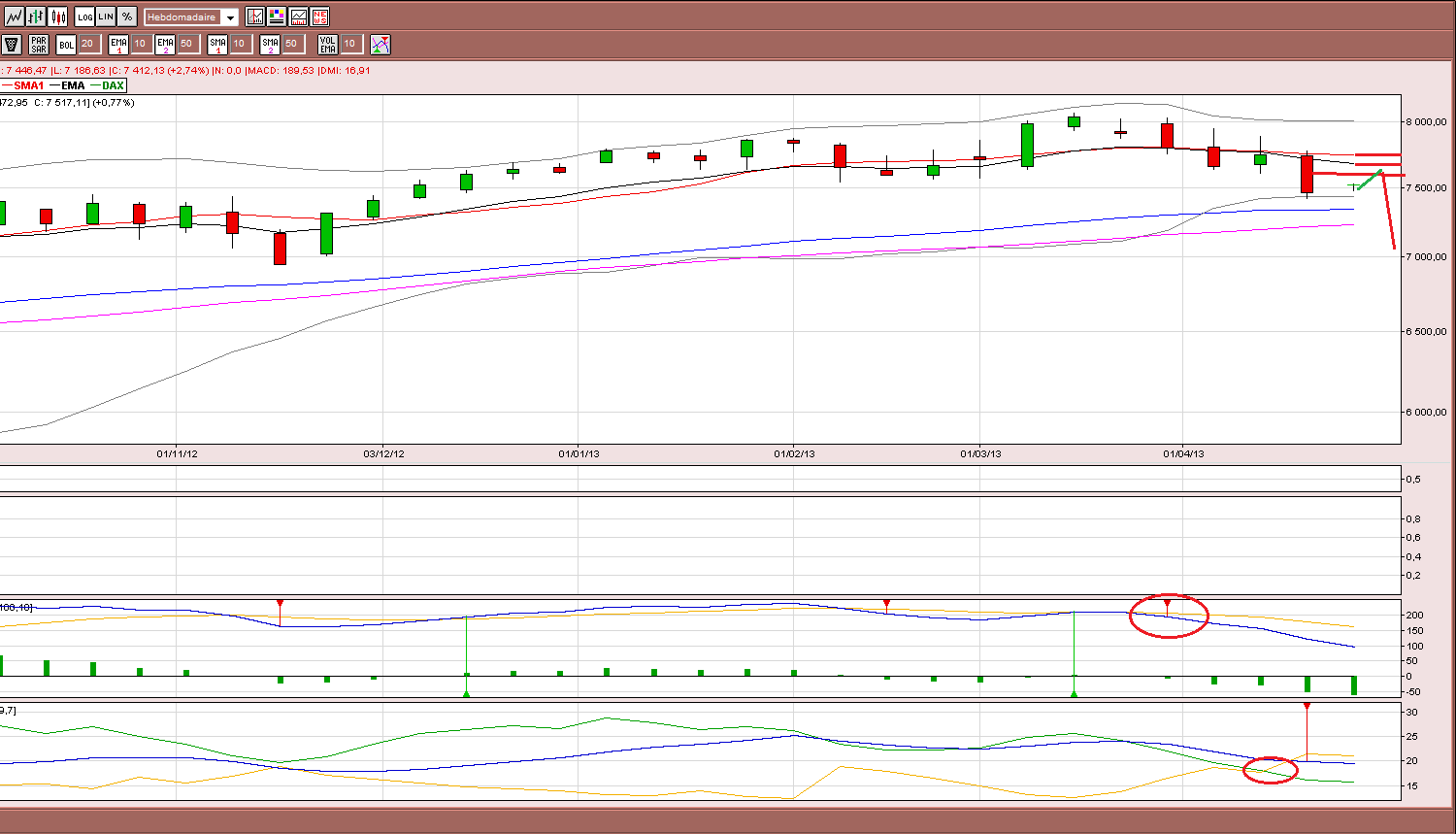Click the VOL EMA period field
The height and width of the screenshot is (834, 1456).
click(x=350, y=44)
